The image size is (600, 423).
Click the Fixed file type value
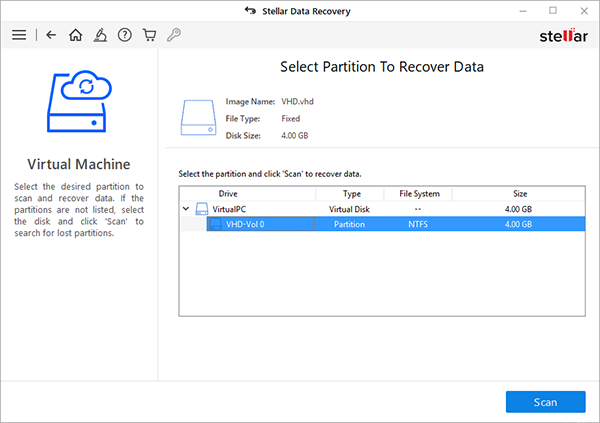click(290, 119)
